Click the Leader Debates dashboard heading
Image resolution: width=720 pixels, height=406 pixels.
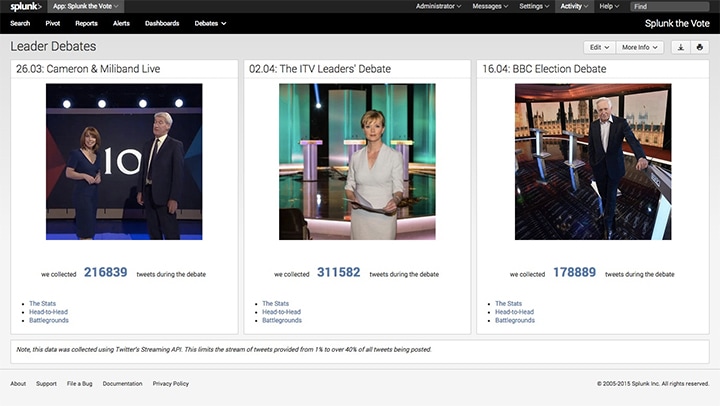coord(53,46)
